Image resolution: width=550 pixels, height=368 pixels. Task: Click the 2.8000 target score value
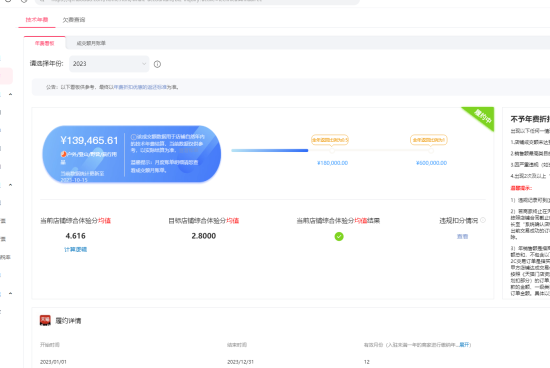click(x=204, y=236)
